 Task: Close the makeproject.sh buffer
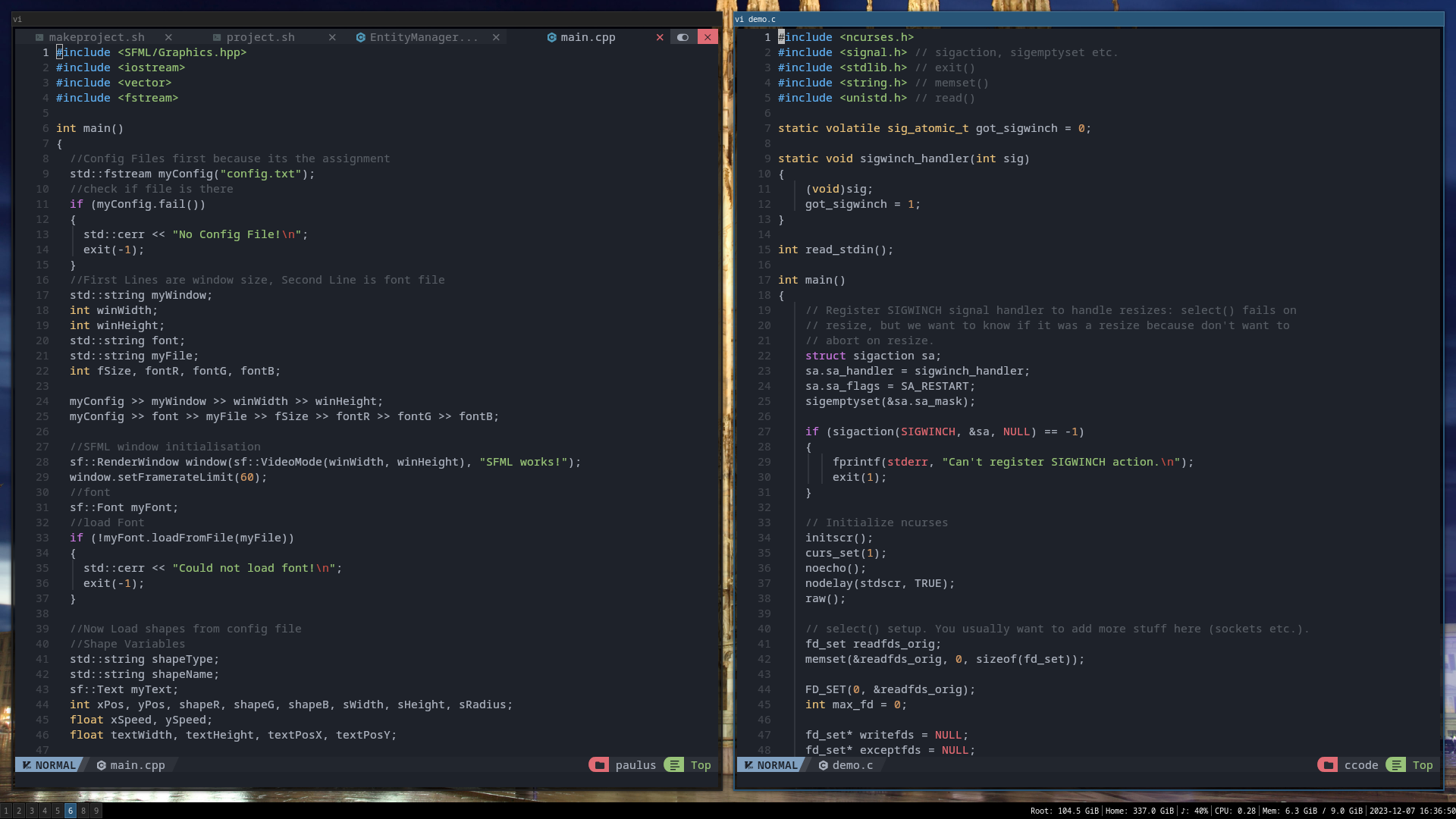coord(168,37)
